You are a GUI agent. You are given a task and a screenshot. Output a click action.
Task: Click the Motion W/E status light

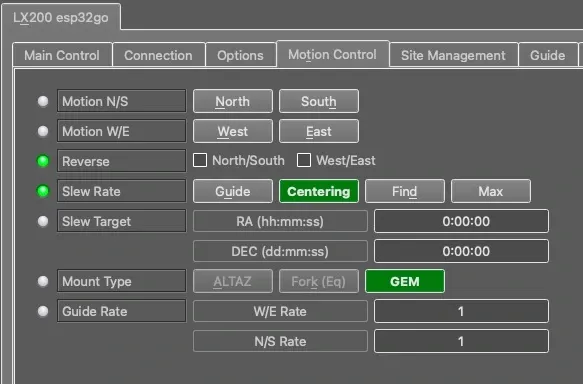click(43, 131)
